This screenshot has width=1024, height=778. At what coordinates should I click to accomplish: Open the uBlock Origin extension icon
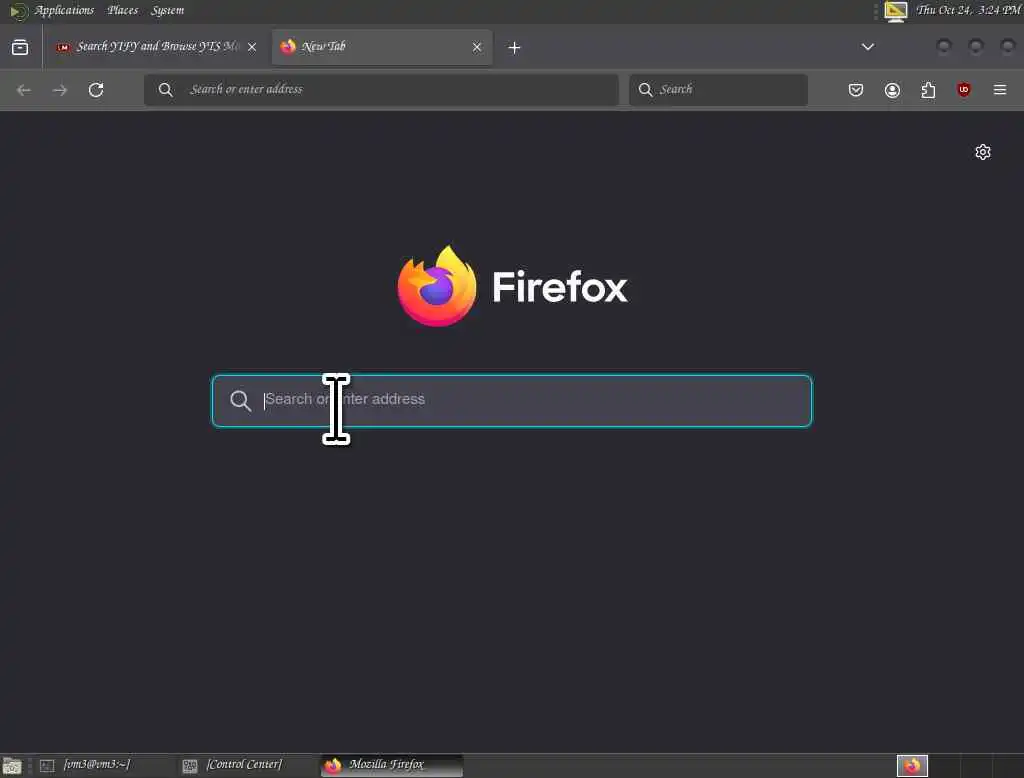click(964, 89)
